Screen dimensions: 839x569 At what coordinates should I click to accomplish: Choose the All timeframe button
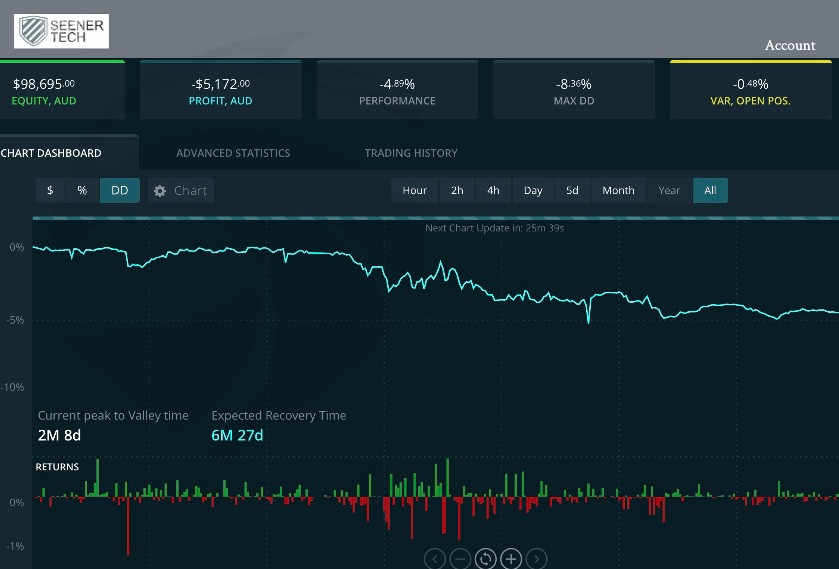(710, 191)
